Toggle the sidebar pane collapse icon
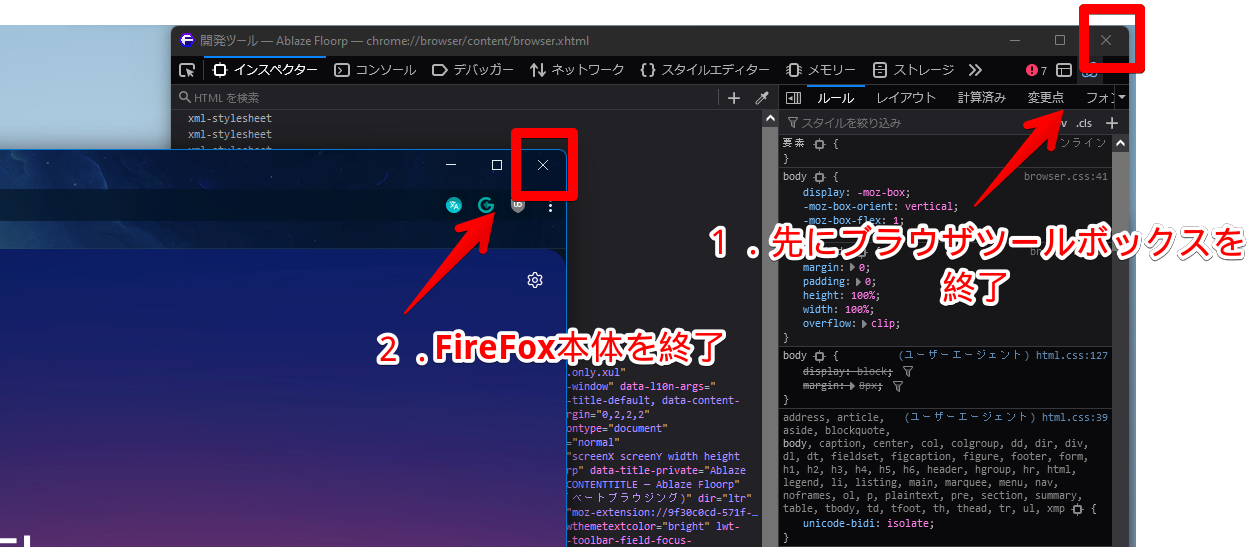 (793, 98)
